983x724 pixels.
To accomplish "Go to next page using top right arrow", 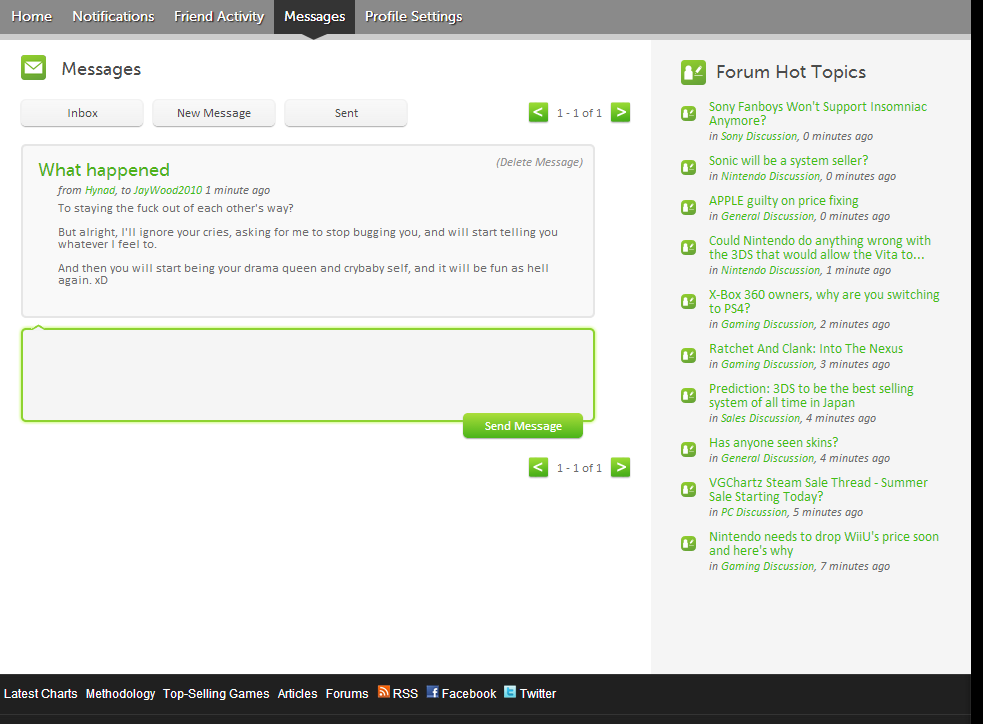I will coord(620,113).
